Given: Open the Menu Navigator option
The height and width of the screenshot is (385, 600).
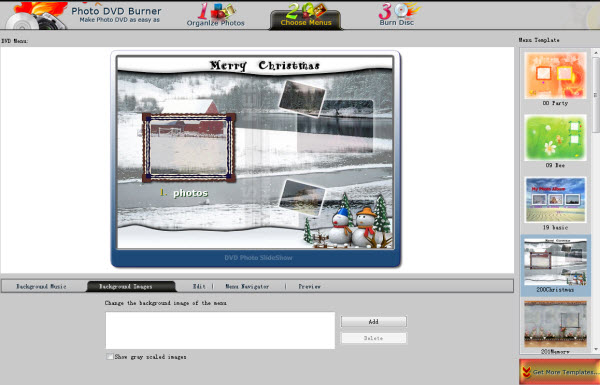Looking at the screenshot, I should point(247,286).
